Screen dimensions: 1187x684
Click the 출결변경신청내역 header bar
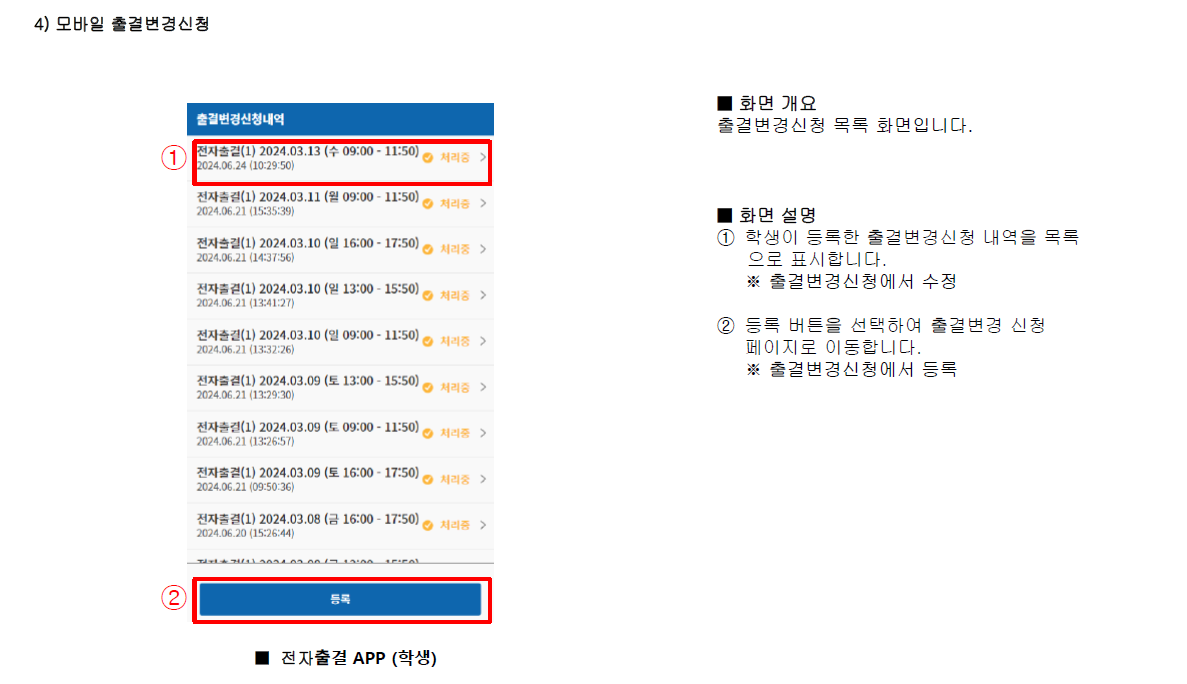(x=340, y=119)
